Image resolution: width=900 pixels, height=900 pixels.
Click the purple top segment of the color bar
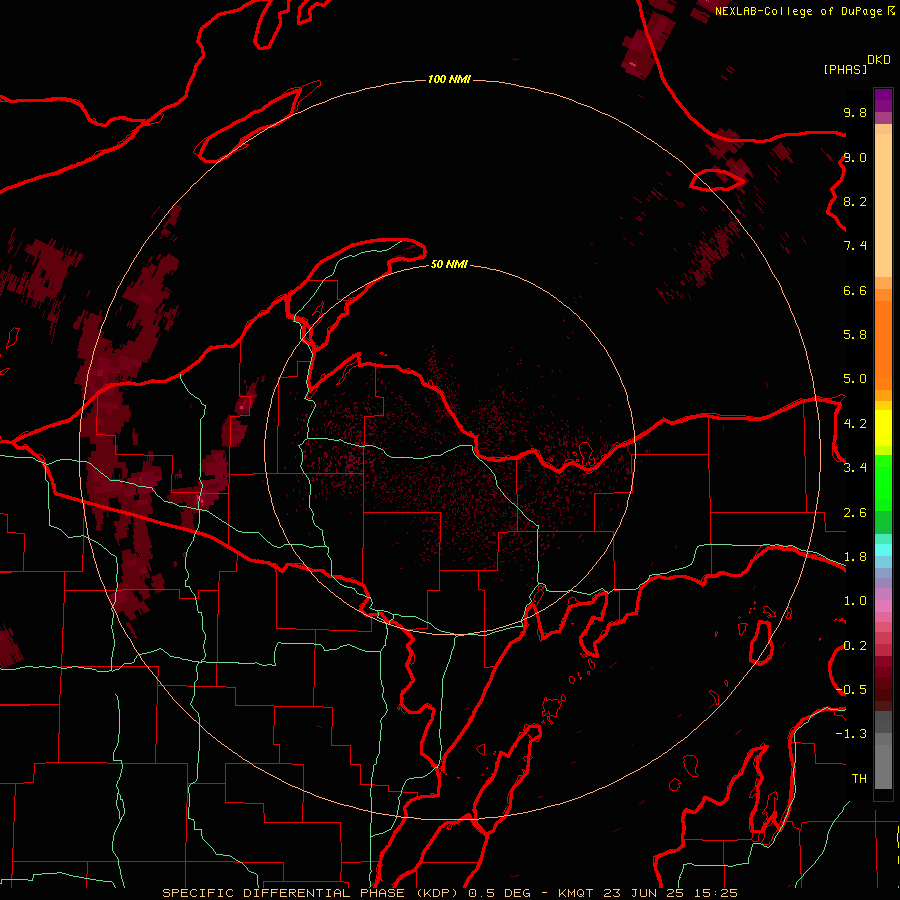[883, 100]
